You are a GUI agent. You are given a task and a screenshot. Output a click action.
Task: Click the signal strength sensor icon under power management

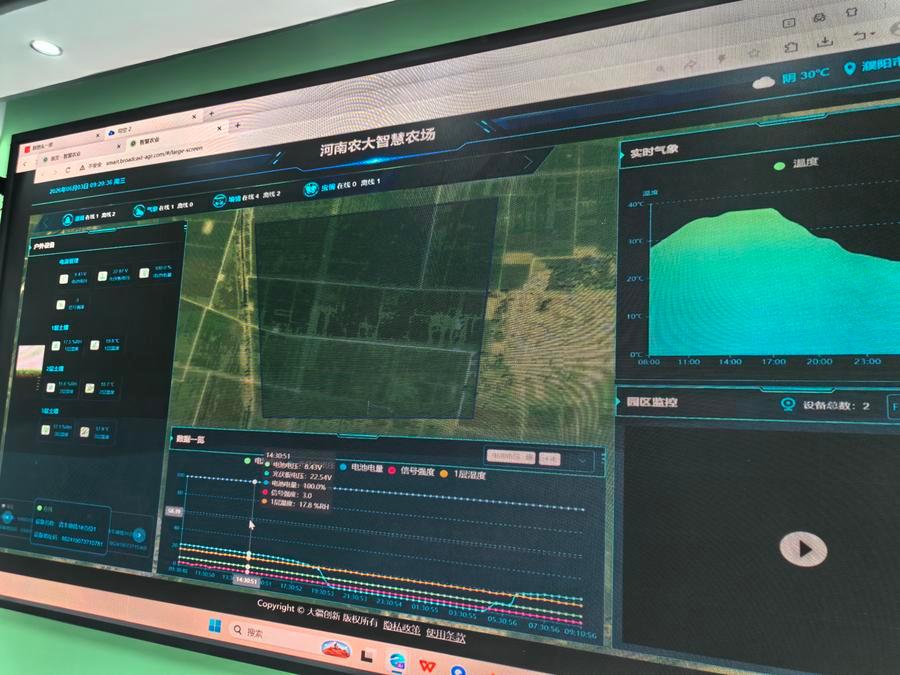(61, 305)
